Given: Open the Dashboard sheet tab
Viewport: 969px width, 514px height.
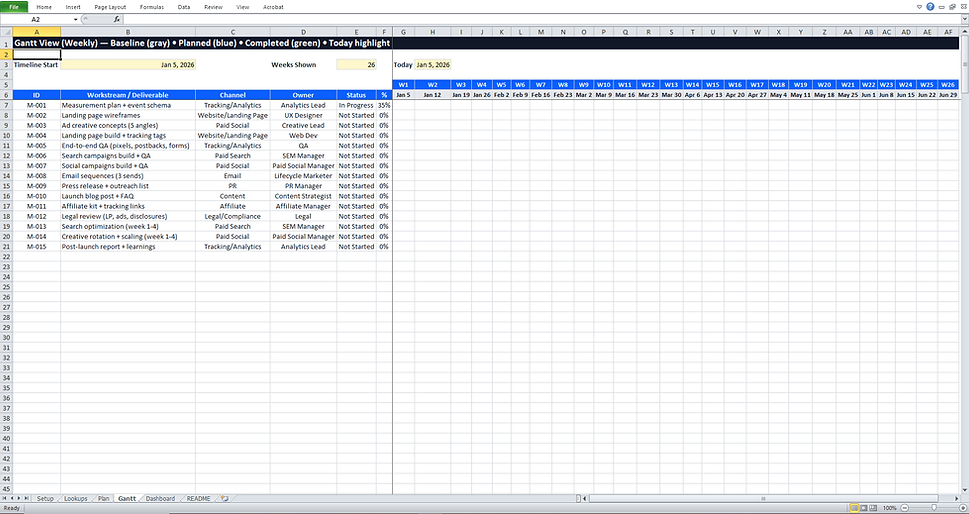Looking at the screenshot, I should [161, 498].
